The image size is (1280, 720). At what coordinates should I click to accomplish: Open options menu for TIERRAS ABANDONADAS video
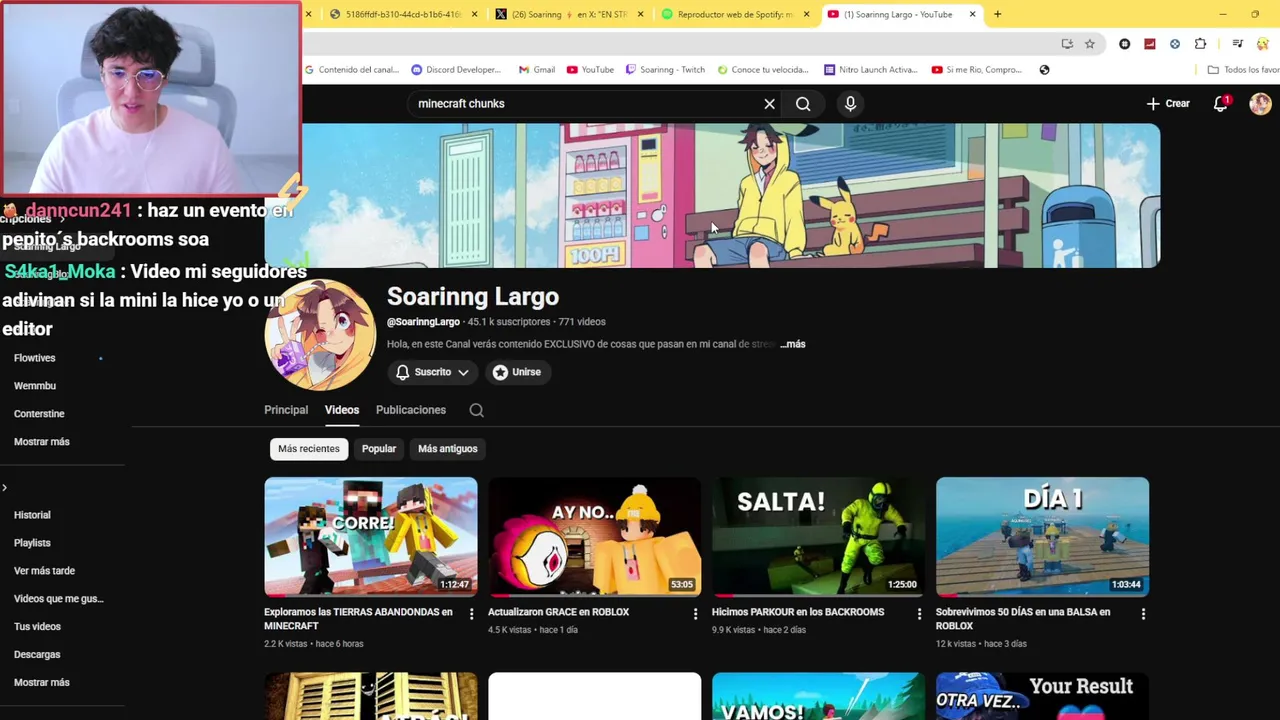coord(471,614)
